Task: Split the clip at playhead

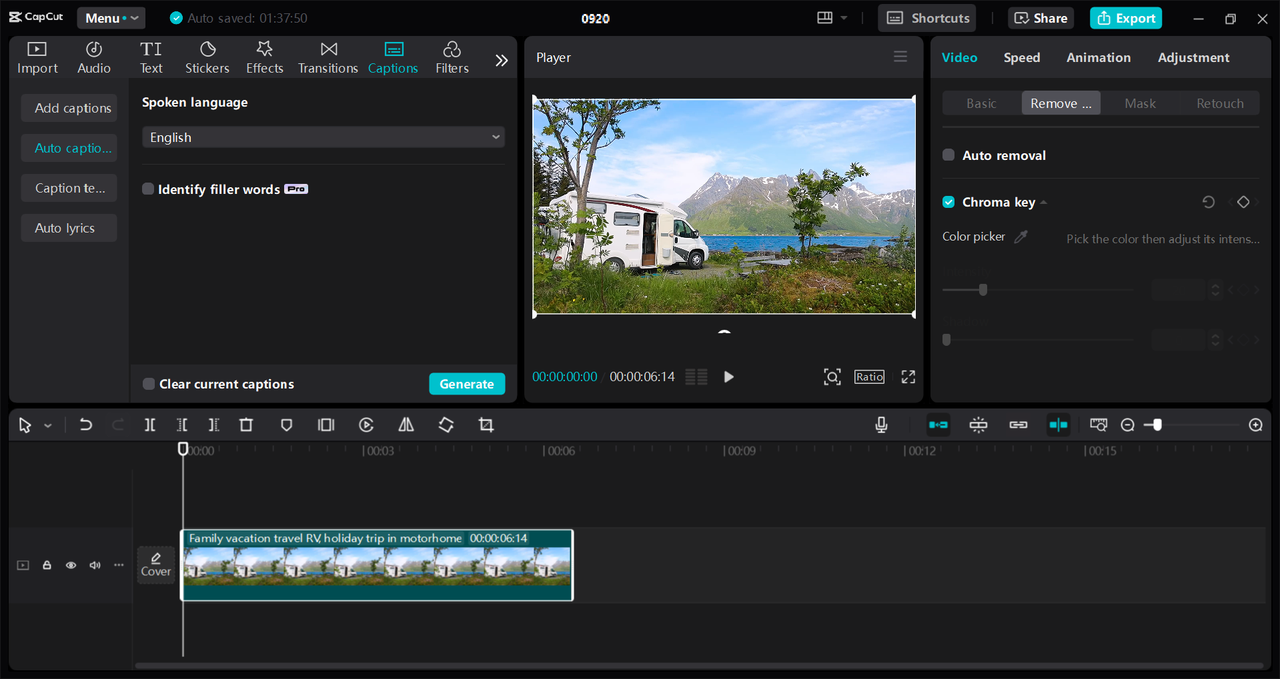Action: click(150, 425)
